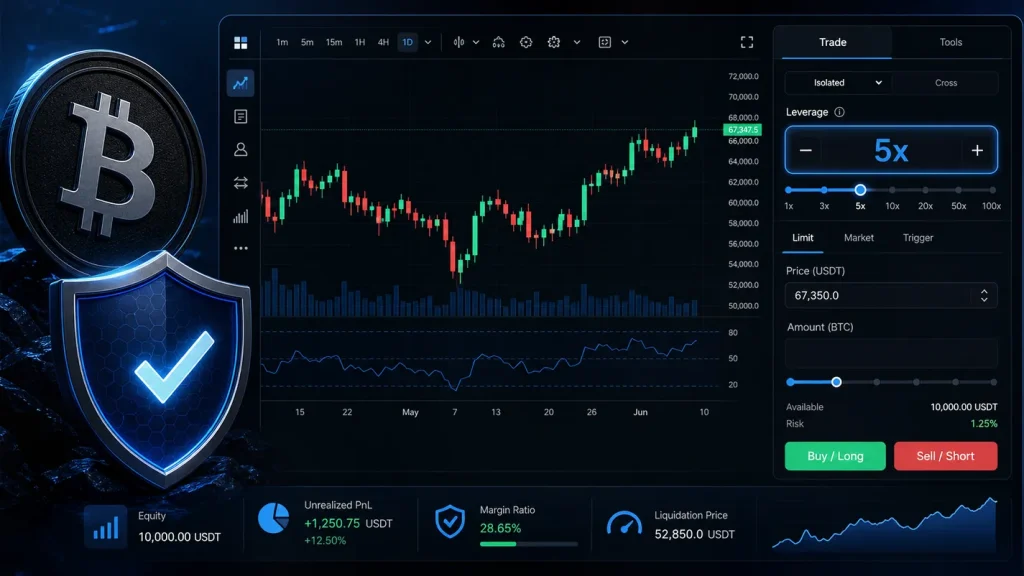Click the Equity bar chart icon

pyautogui.click(x=106, y=526)
